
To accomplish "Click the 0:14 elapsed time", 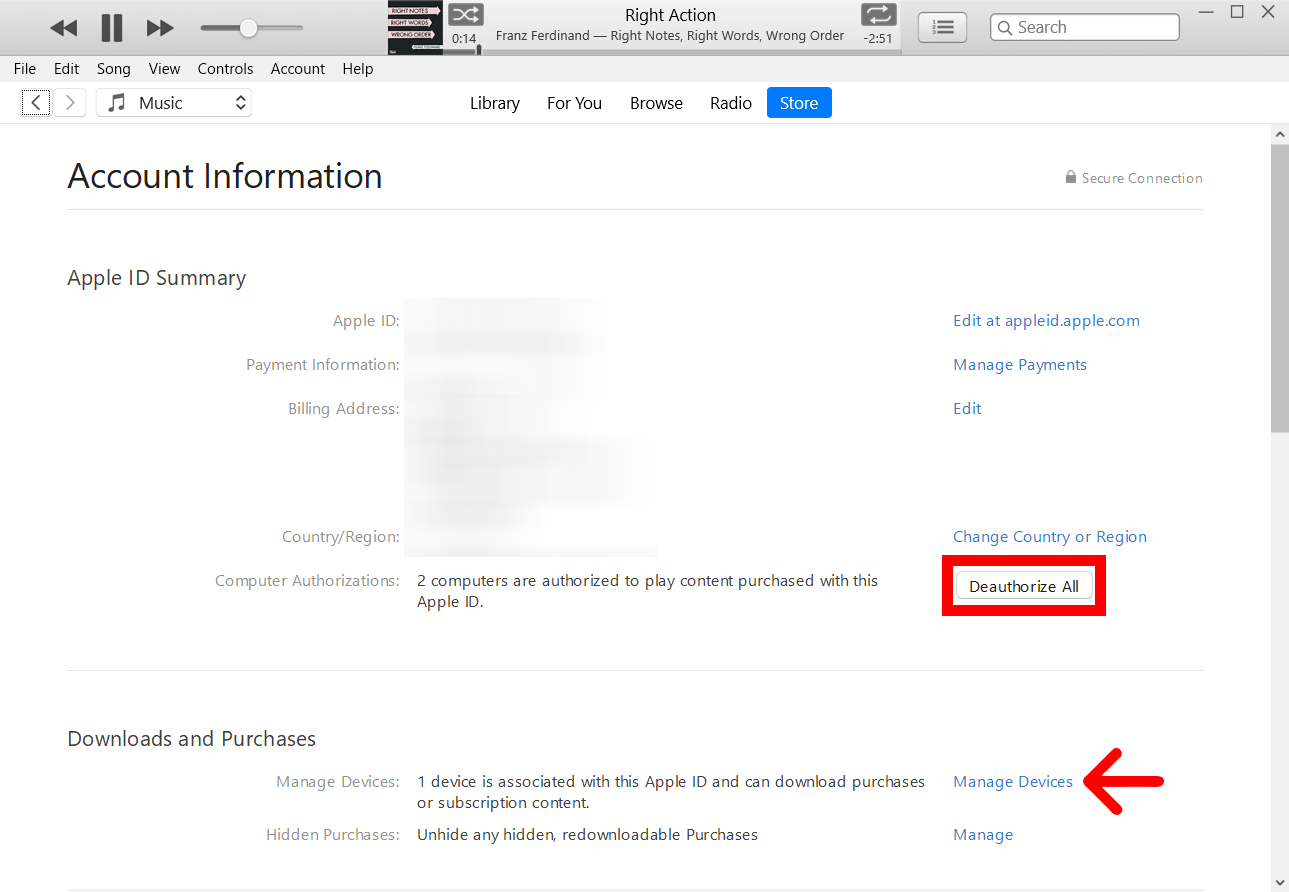I will (x=464, y=39).
